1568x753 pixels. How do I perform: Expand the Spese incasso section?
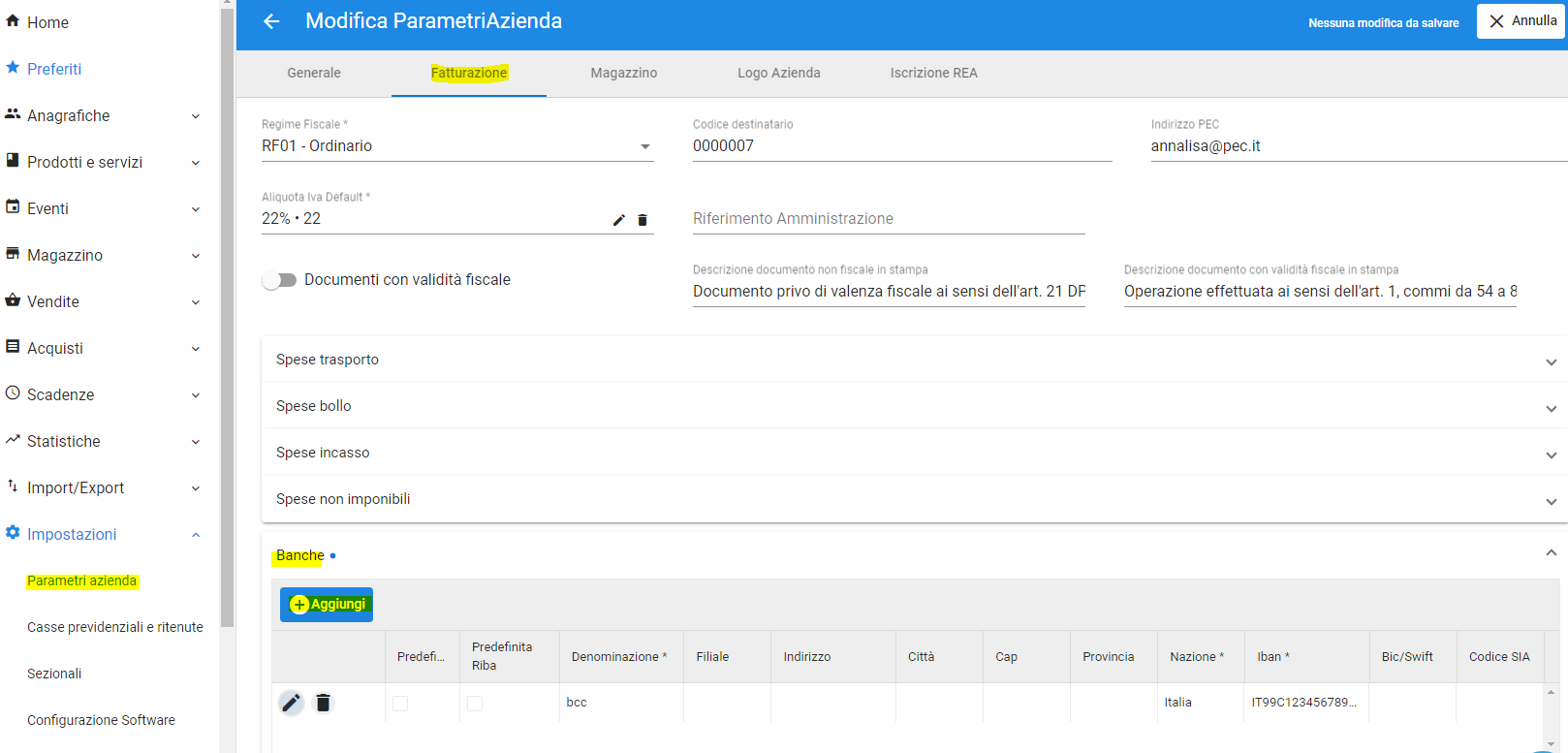pos(915,453)
